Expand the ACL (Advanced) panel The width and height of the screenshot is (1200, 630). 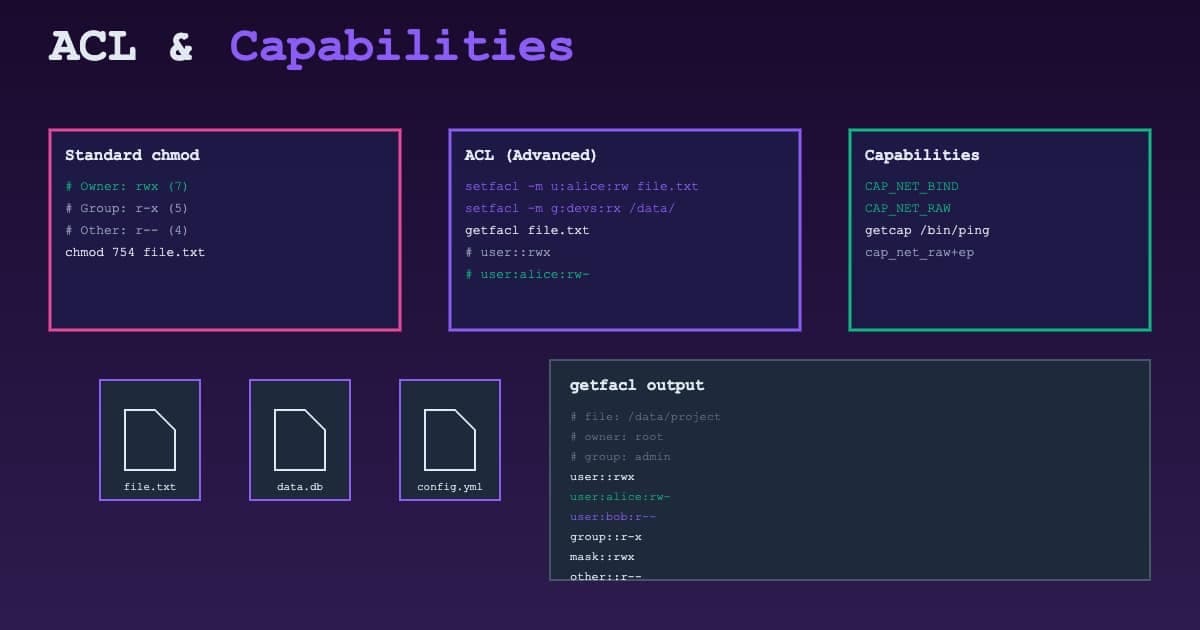(x=531, y=155)
